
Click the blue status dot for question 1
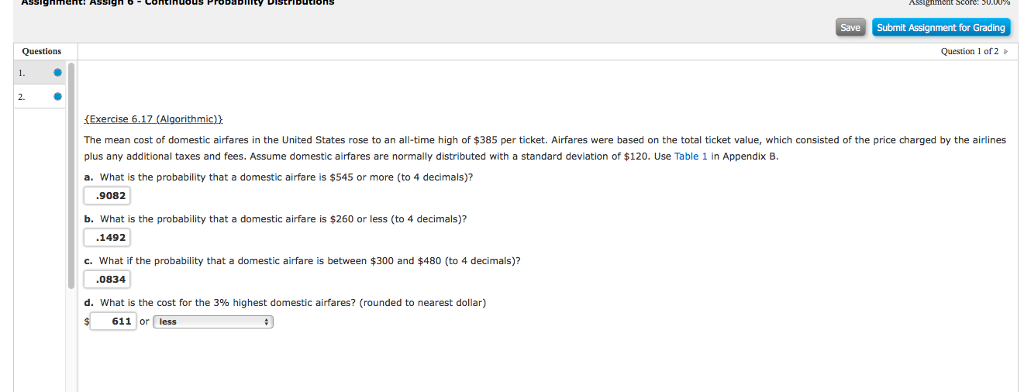point(57,73)
